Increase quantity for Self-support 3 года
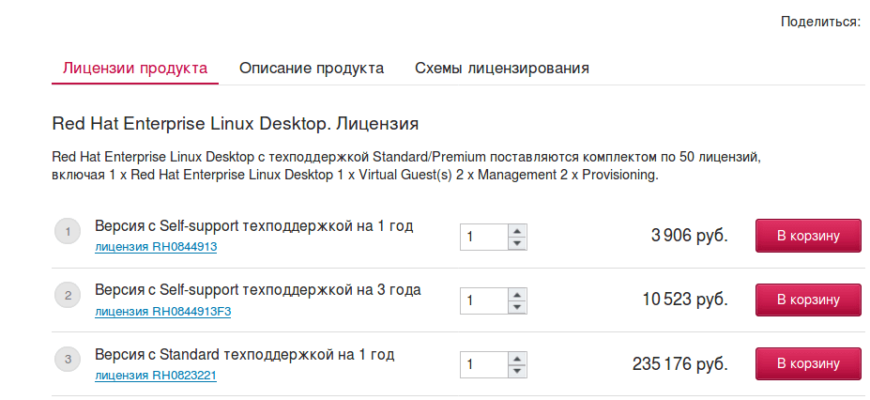 [517, 295]
